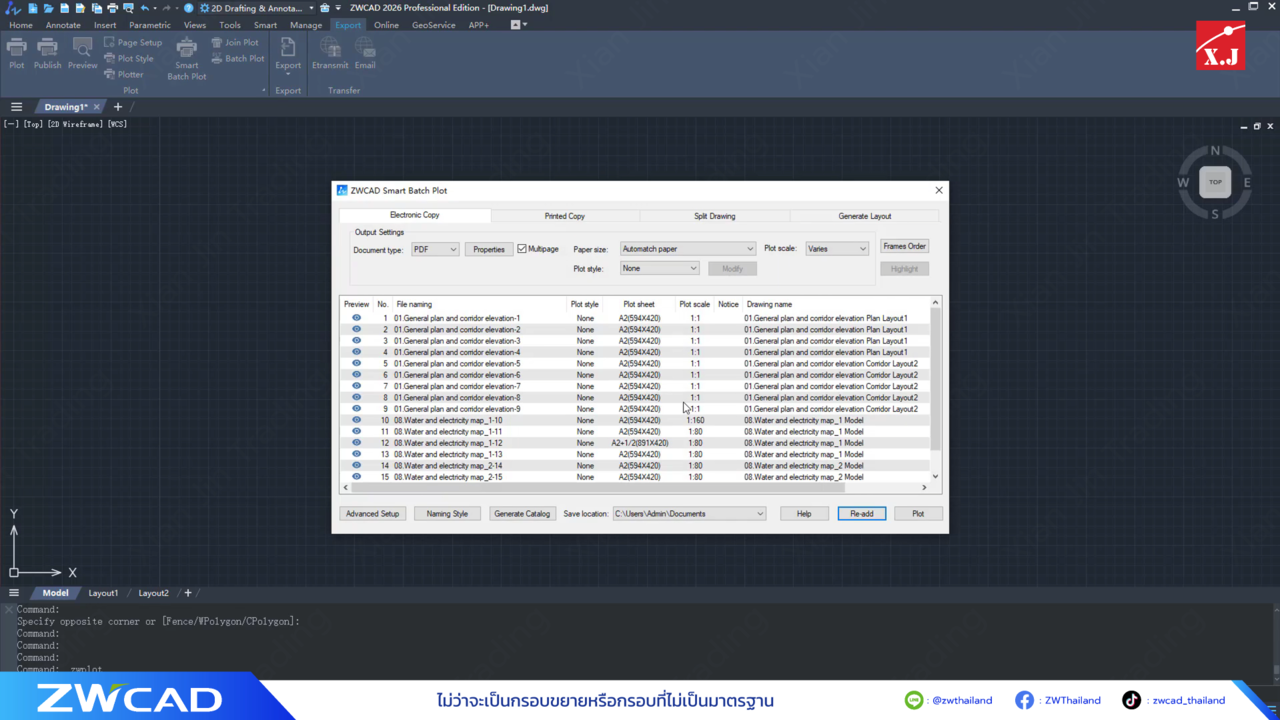The image size is (1280, 720).
Task: Click the plus icon to add new drawing tab
Action: pos(118,107)
